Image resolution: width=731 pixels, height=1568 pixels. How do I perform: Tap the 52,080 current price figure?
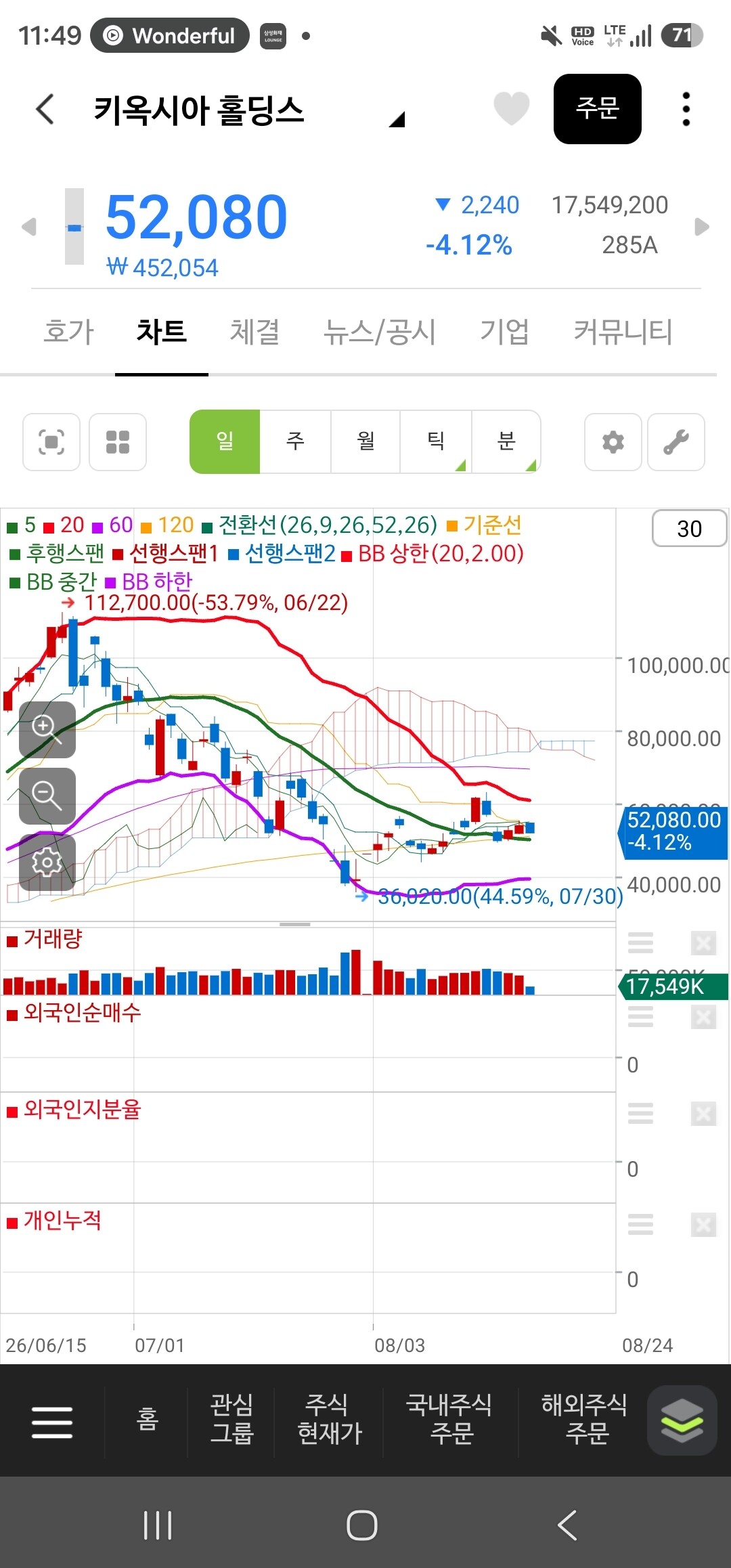click(196, 217)
